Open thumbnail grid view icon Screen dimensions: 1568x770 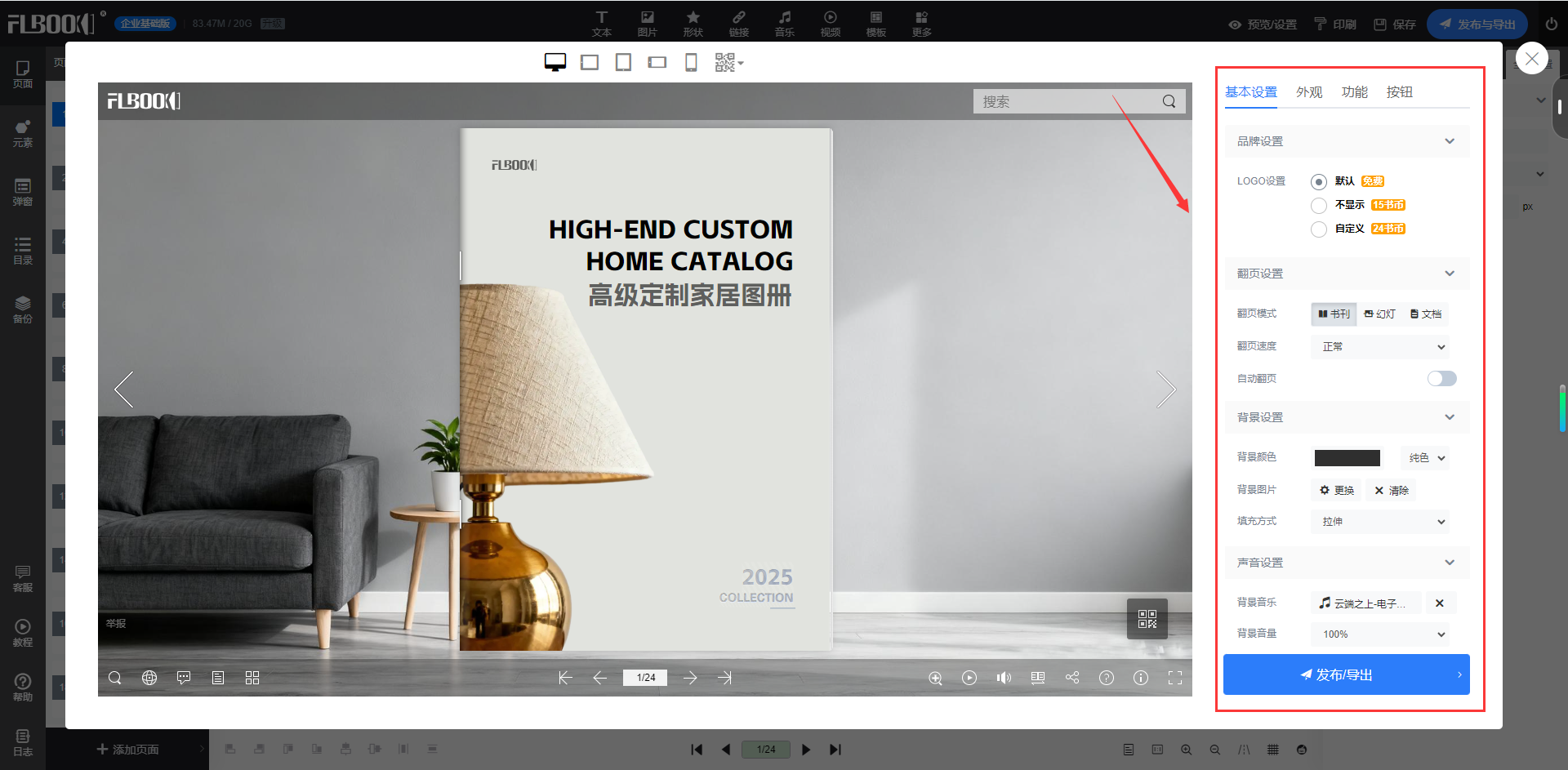pos(252,678)
